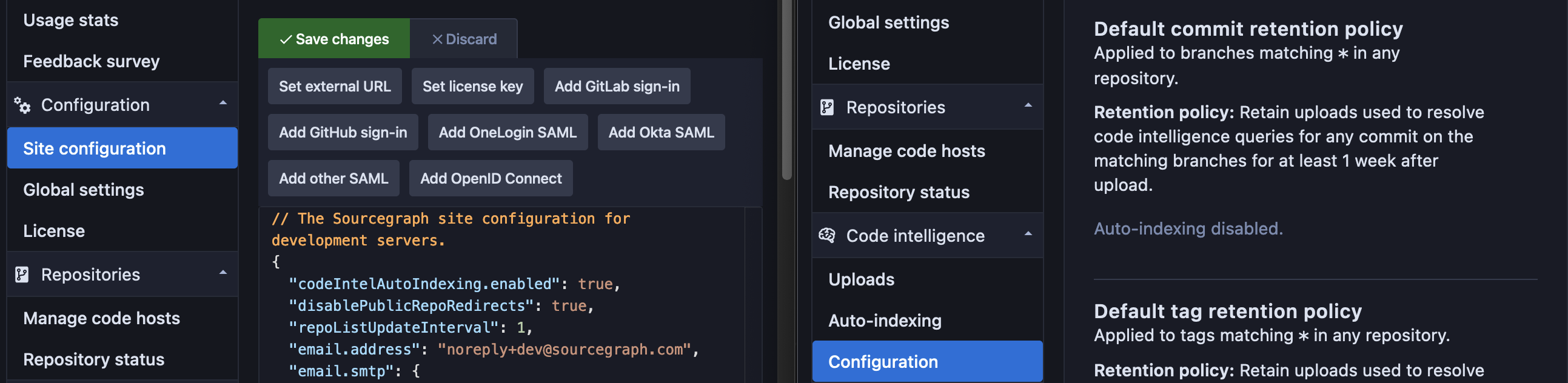Viewport: 1568px width, 383px height.
Task: Select Site configuration in left sidebar
Action: (x=122, y=148)
